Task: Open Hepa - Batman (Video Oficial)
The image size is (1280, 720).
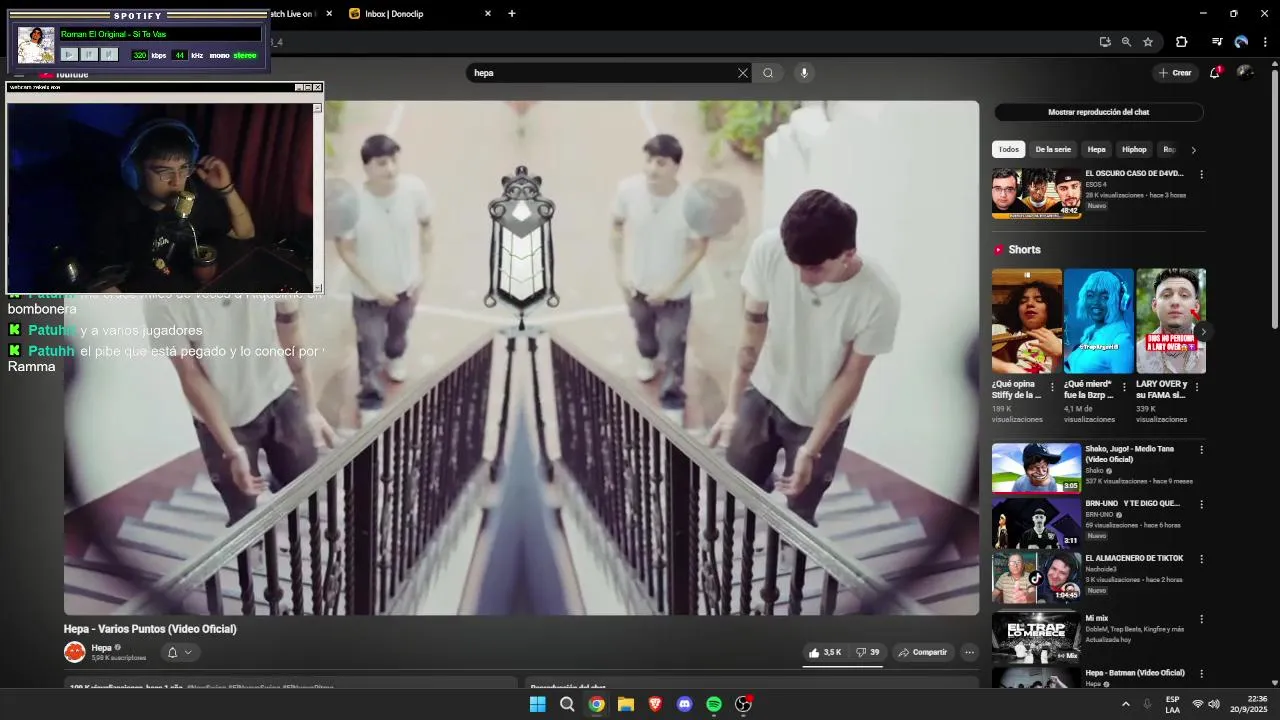Action: 1134,673
